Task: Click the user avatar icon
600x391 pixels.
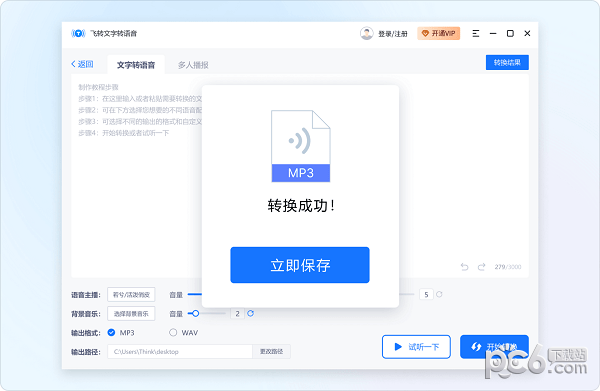Action: [366, 34]
